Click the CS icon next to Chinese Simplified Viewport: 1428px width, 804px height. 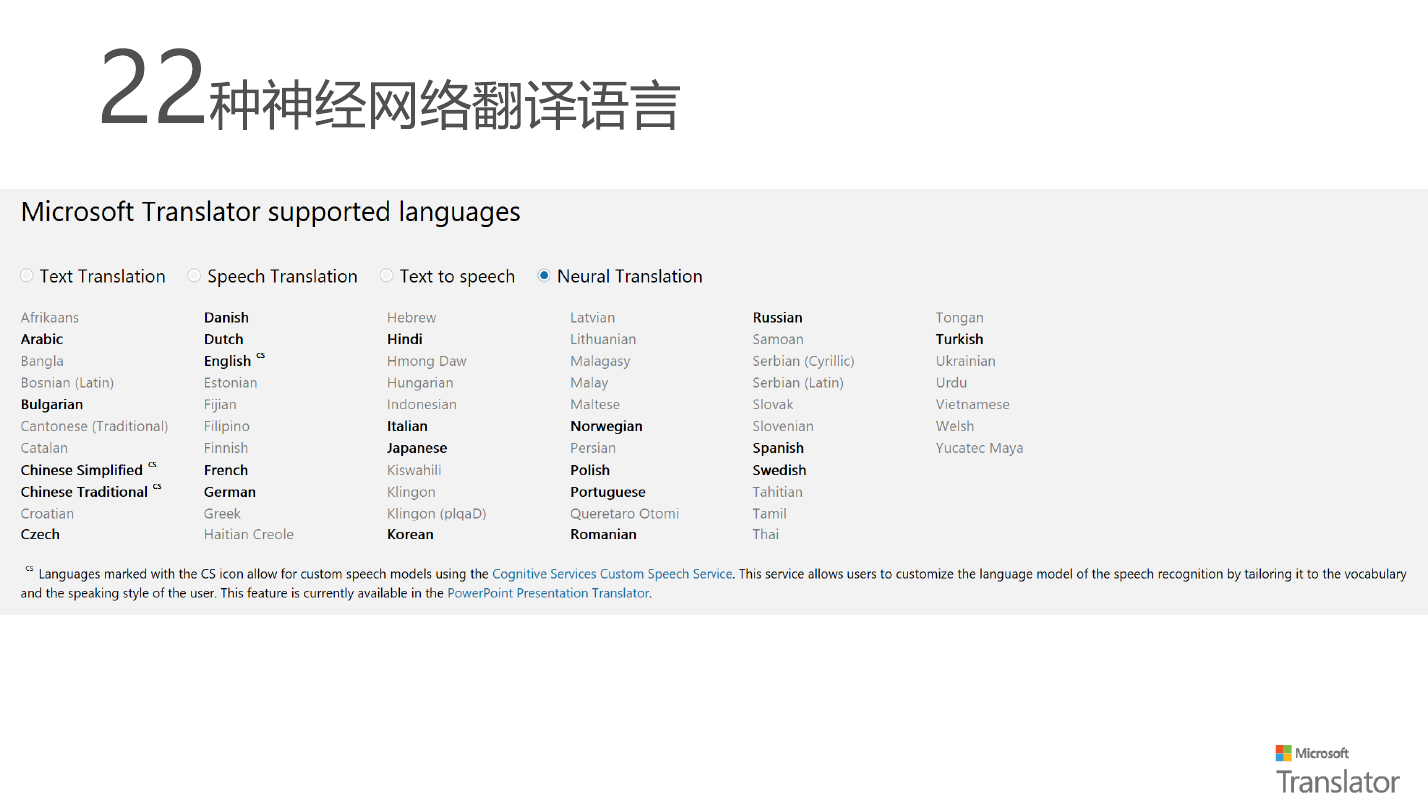point(152,464)
